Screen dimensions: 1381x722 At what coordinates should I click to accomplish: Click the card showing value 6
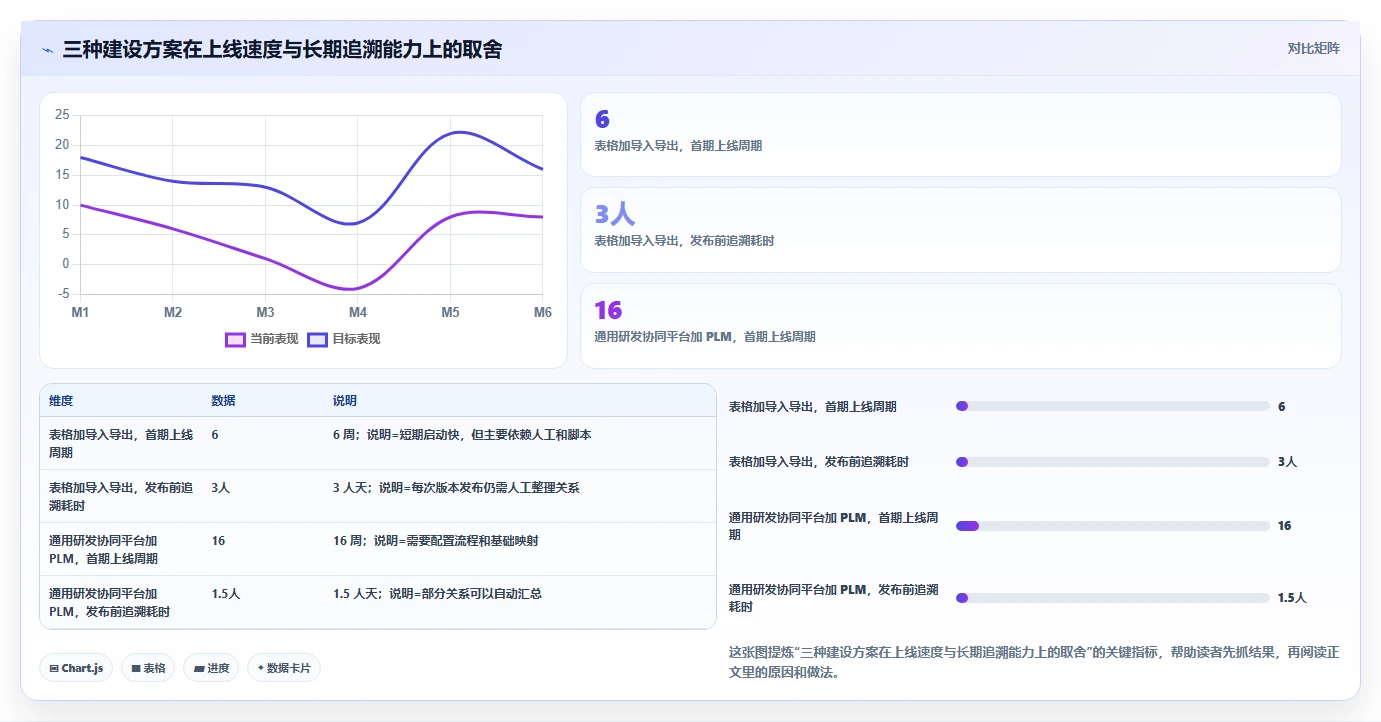click(x=960, y=135)
